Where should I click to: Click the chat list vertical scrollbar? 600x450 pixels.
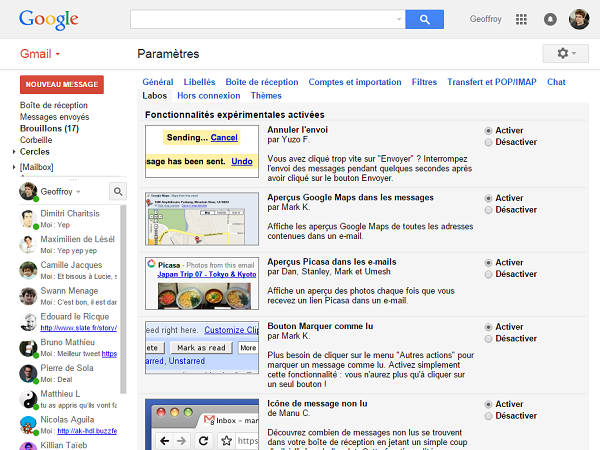(123, 300)
